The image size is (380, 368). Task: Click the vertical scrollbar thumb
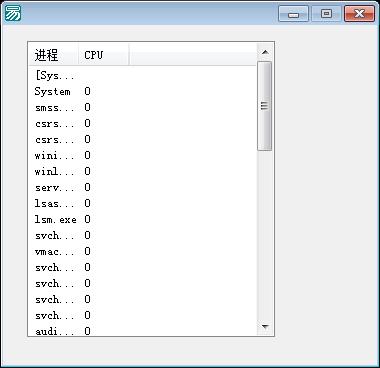tap(265, 106)
